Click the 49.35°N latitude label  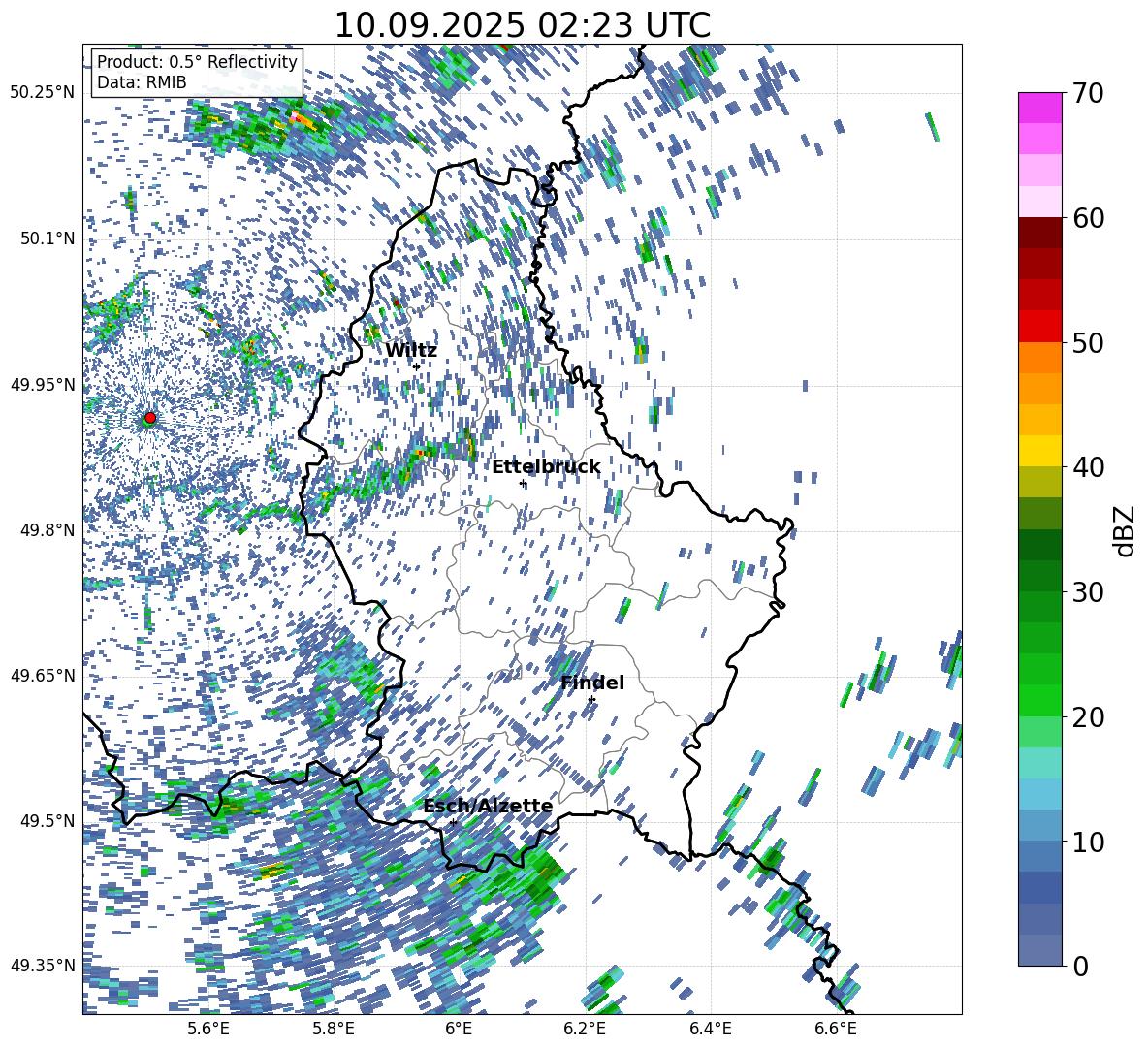pos(43,966)
